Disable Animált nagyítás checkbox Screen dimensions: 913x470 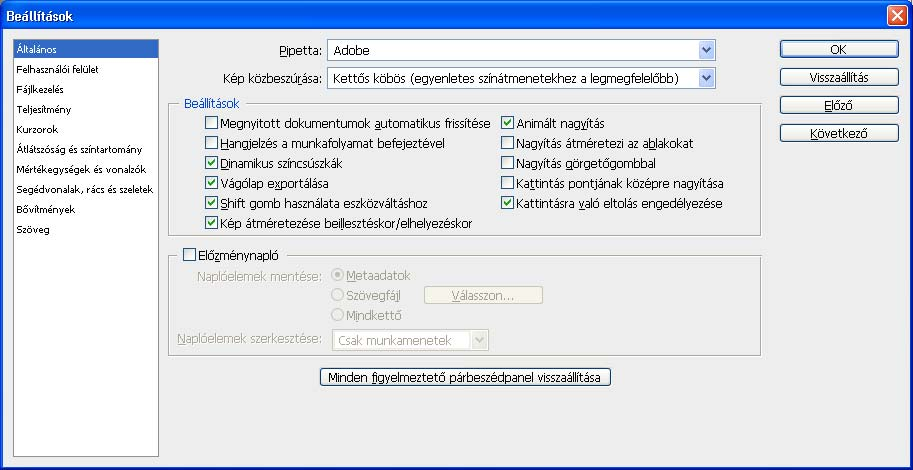pos(507,123)
